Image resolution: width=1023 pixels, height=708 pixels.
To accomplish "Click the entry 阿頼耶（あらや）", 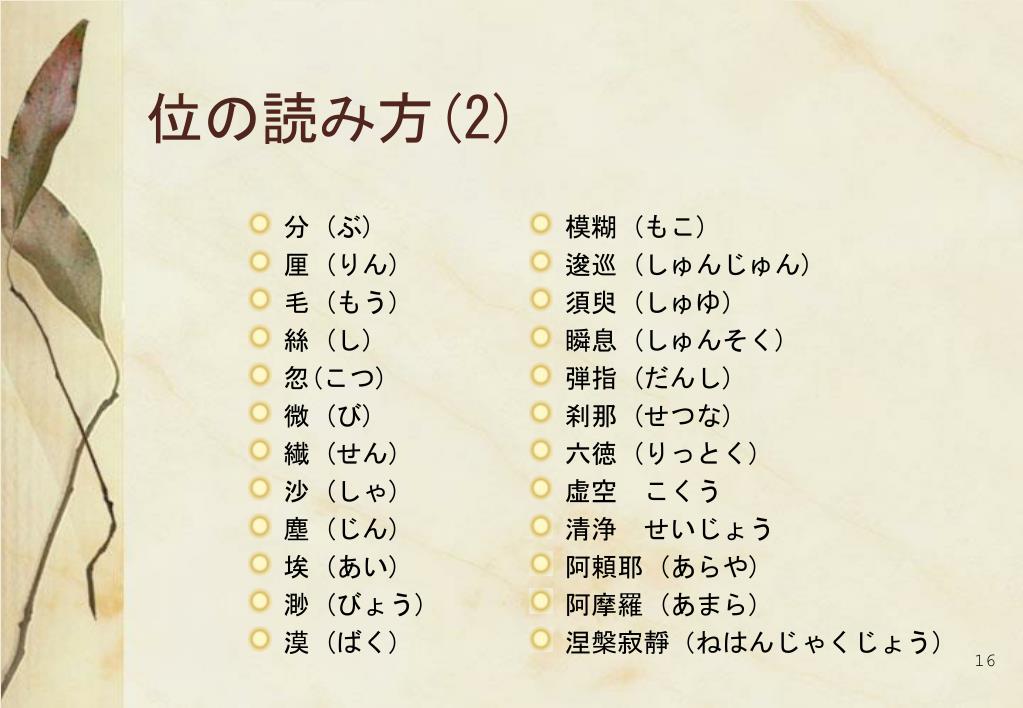I will pyautogui.click(x=662, y=567).
